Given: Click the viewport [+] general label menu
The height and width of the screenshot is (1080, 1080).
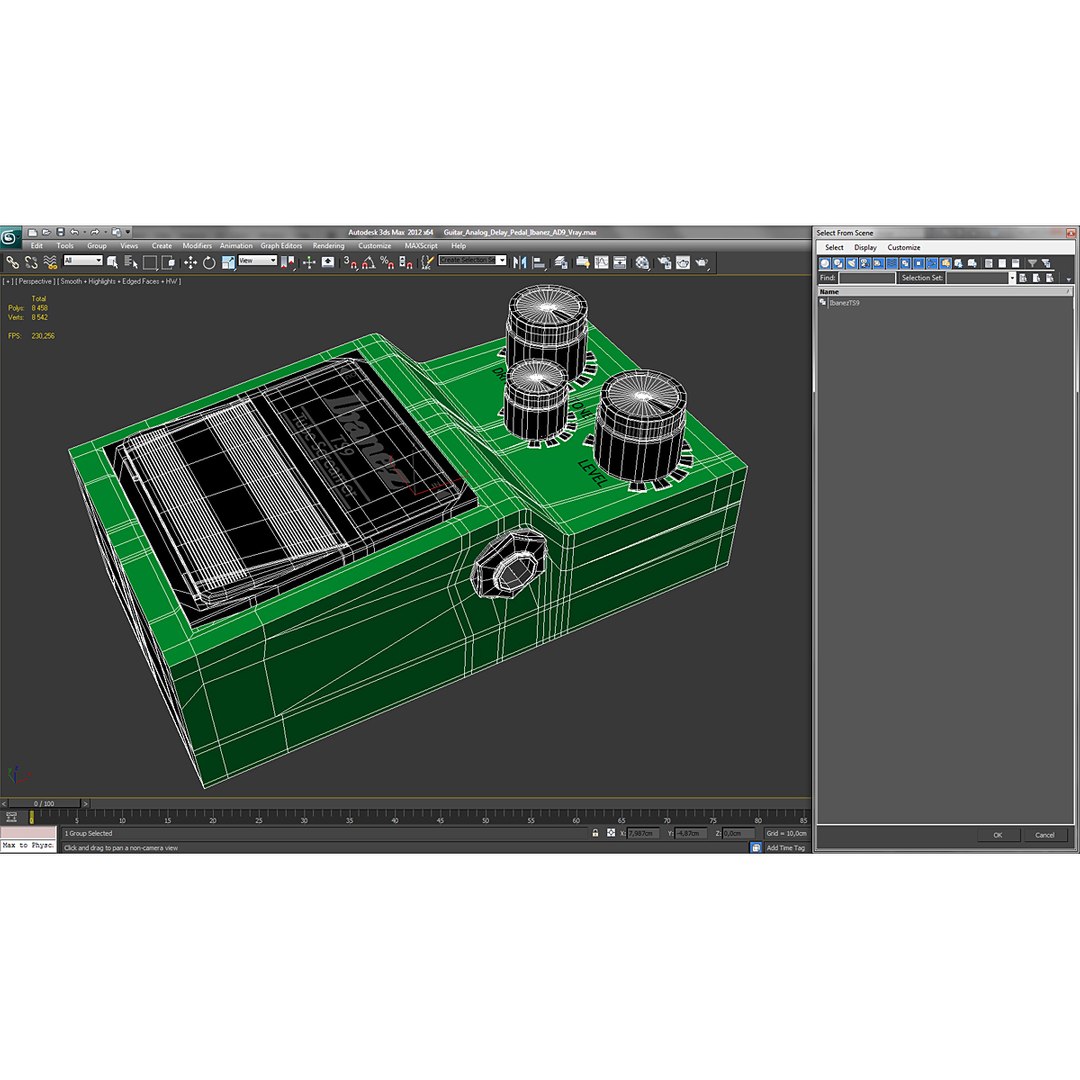Looking at the screenshot, I should coord(8,282).
